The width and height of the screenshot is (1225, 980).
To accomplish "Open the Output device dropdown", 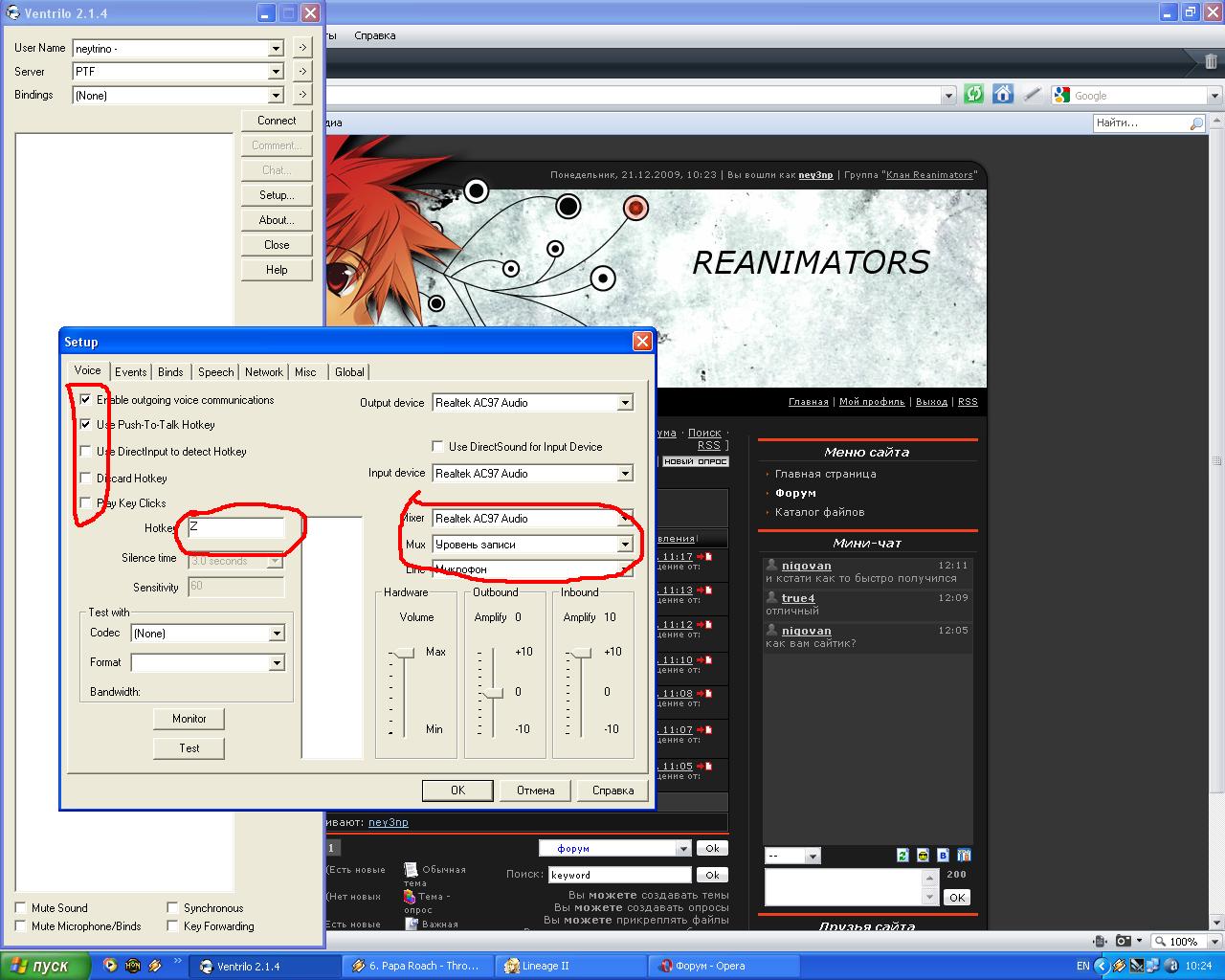I will tap(624, 403).
